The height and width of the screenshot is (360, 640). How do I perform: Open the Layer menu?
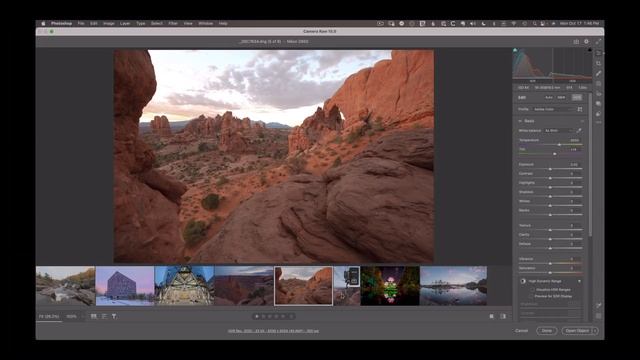pos(125,24)
